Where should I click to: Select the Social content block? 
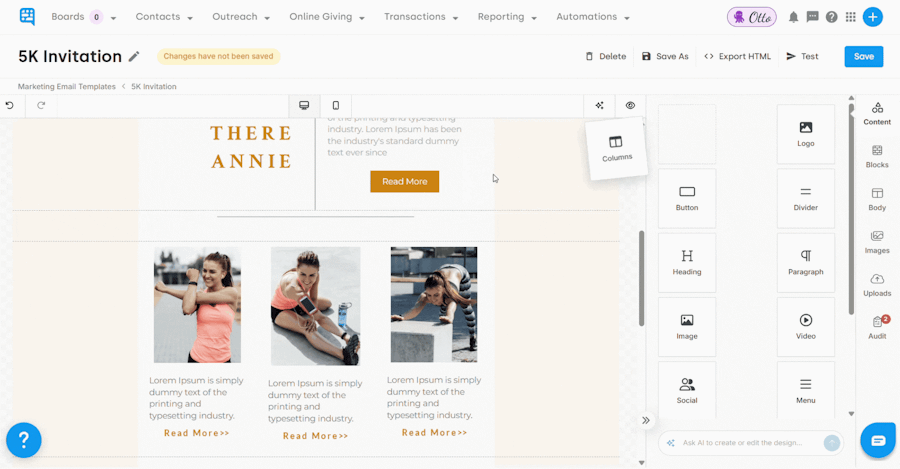pyautogui.click(x=687, y=390)
